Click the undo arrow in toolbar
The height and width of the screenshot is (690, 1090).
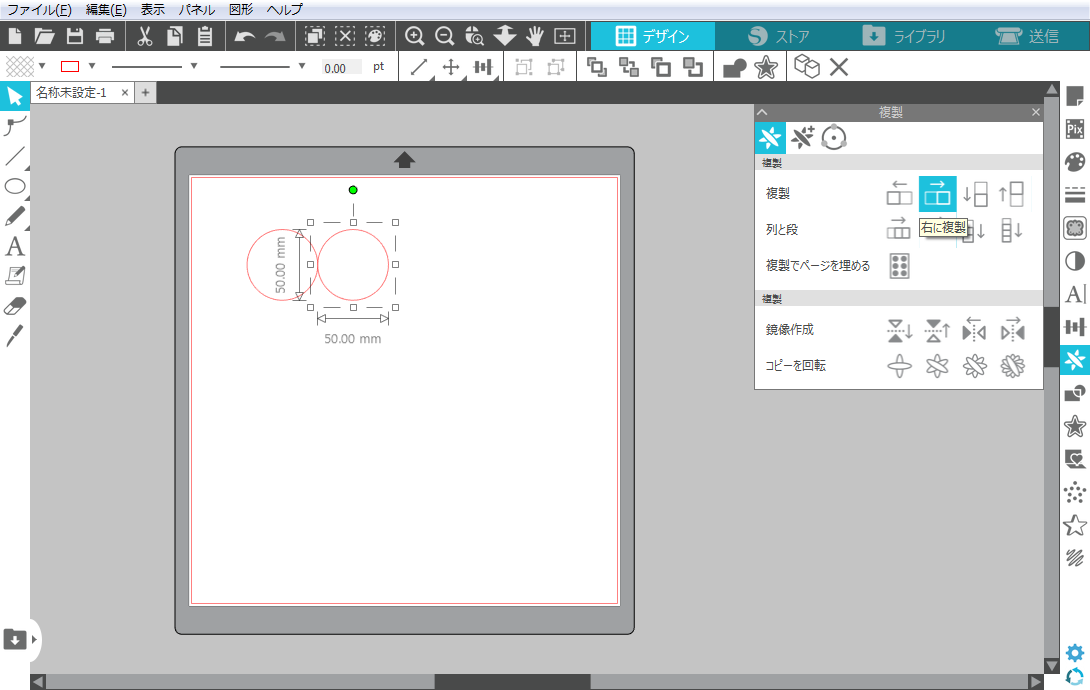[245, 37]
